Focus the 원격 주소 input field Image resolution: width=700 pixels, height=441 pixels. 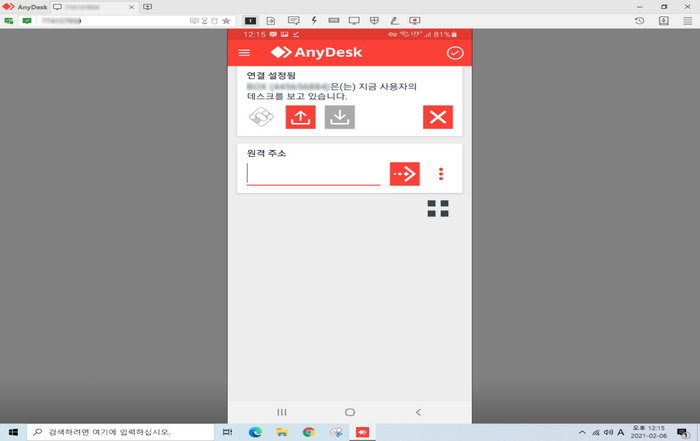[x=313, y=174]
